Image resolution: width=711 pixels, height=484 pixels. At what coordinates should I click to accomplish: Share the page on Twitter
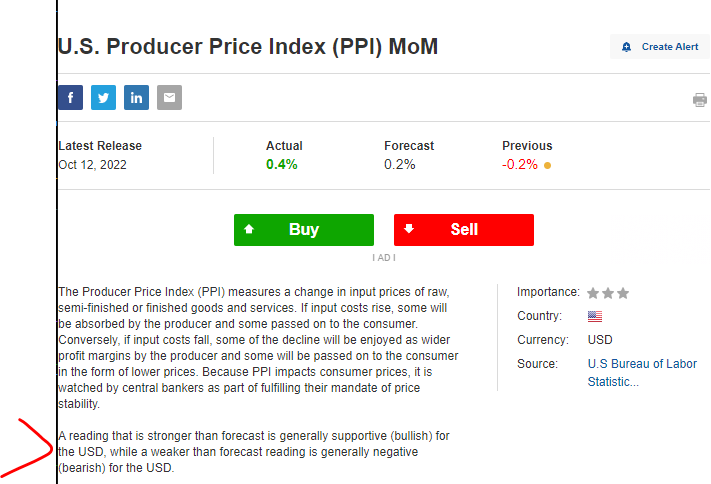103,98
